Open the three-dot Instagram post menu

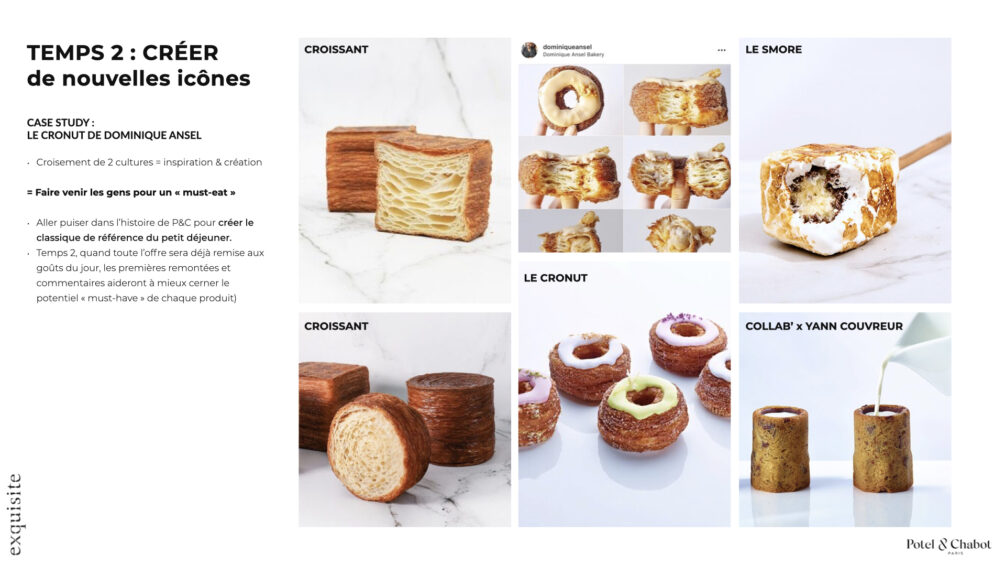coord(722,50)
